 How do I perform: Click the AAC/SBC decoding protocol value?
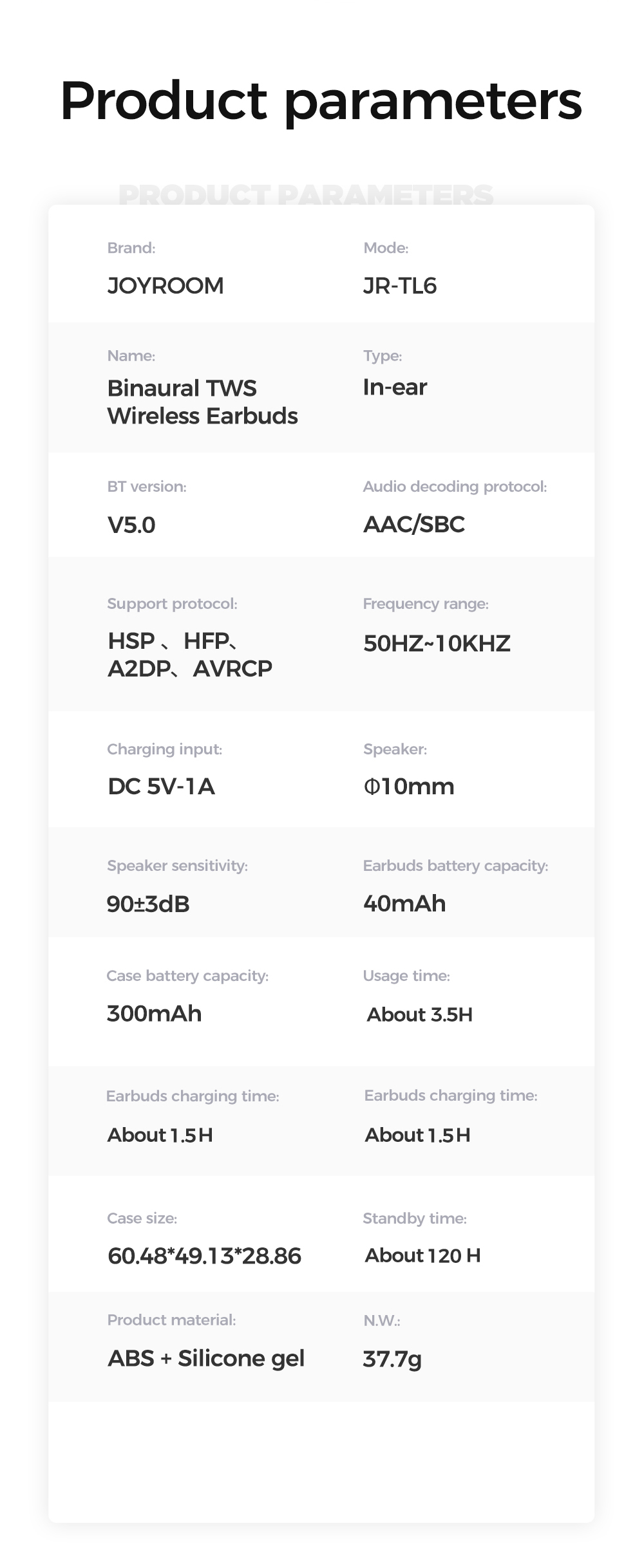pyautogui.click(x=414, y=525)
